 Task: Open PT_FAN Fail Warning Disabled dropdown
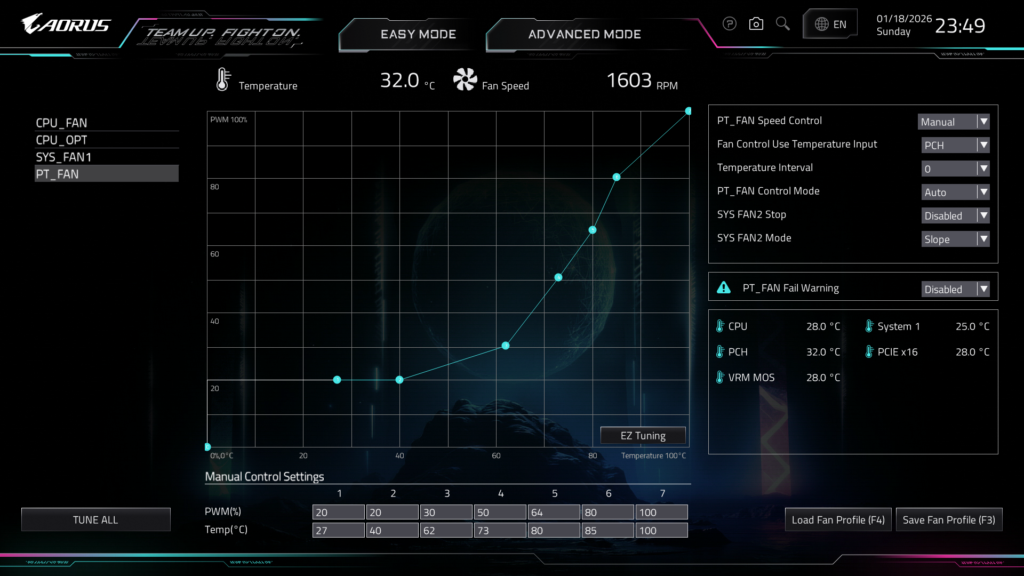pyautogui.click(x=954, y=289)
